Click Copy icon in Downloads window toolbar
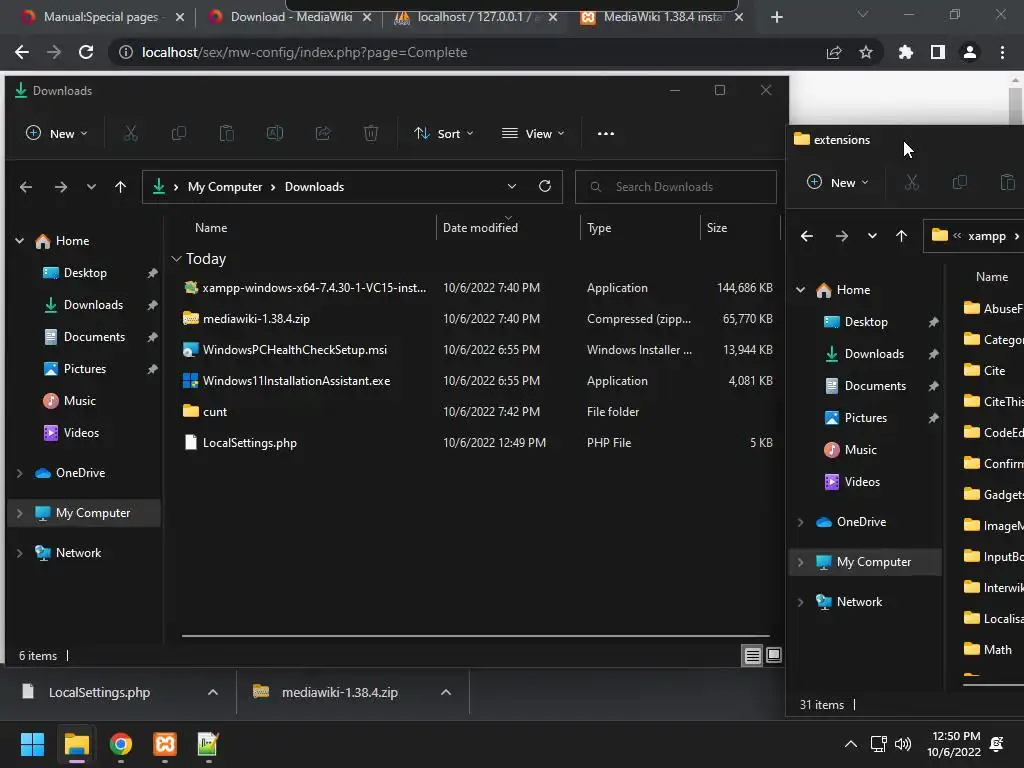 tap(178, 133)
